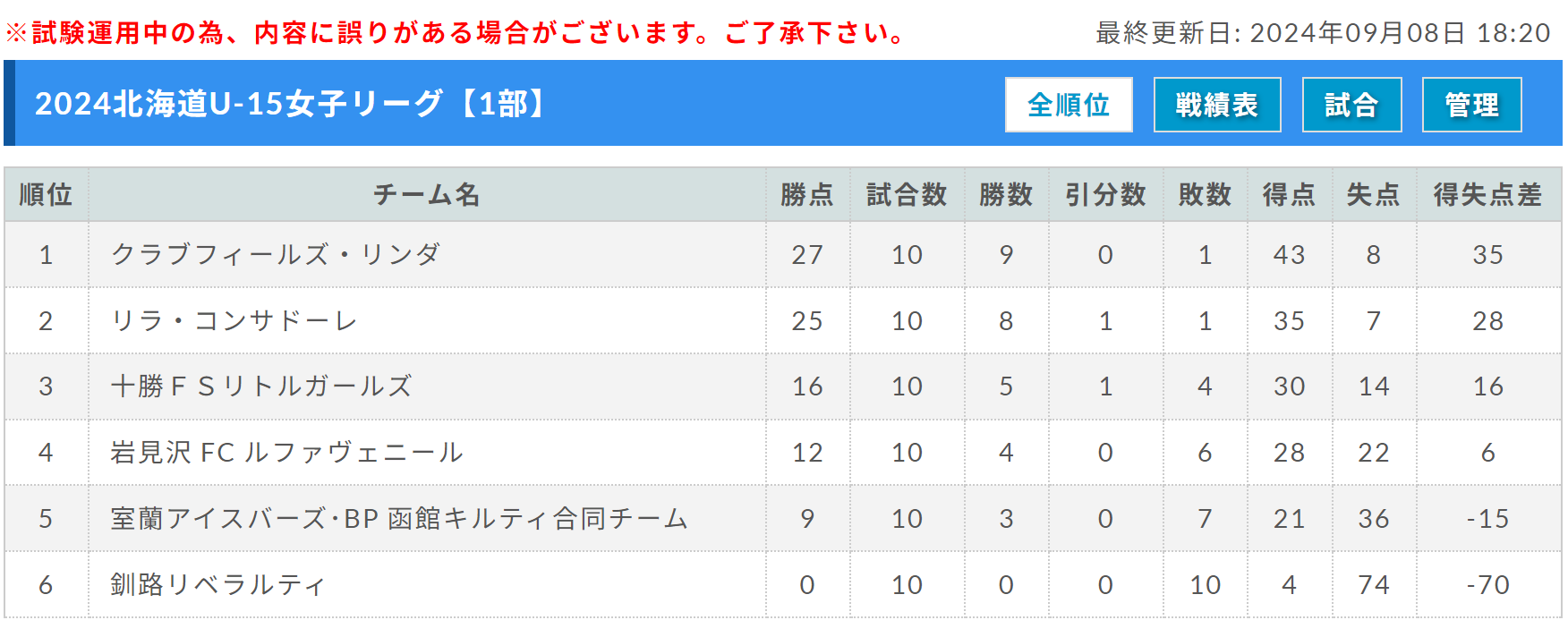The height and width of the screenshot is (637, 1568).
Task: Click the 勝点 column header
Action: (807, 194)
